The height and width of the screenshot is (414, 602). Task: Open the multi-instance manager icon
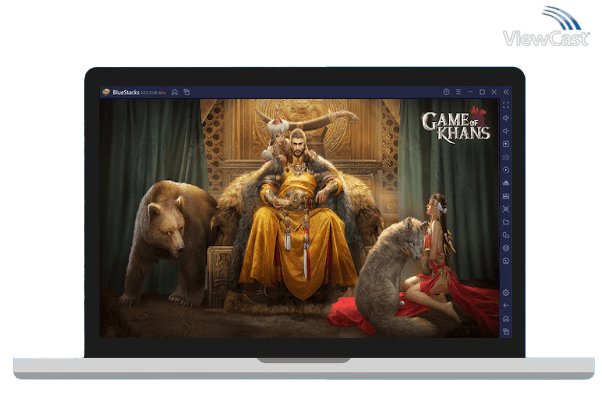(x=506, y=235)
